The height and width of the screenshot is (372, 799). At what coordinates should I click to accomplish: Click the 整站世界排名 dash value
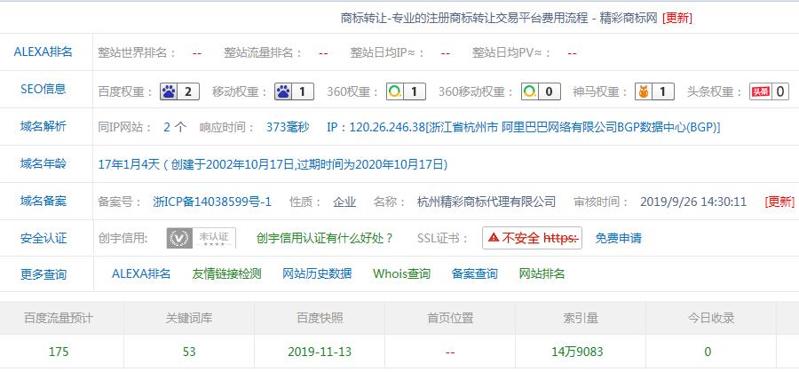[197, 53]
